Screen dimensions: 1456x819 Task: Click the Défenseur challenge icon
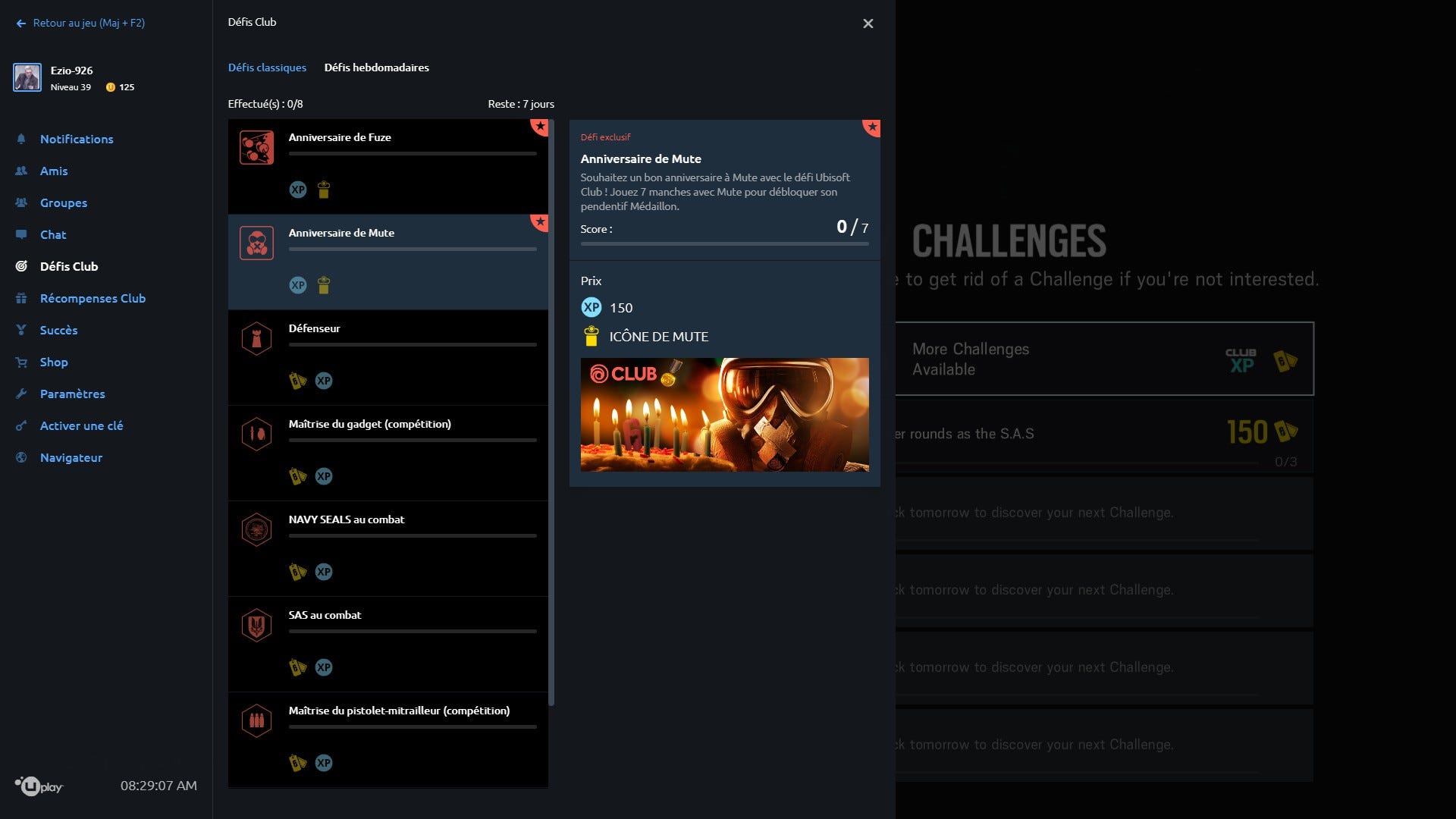coord(256,338)
